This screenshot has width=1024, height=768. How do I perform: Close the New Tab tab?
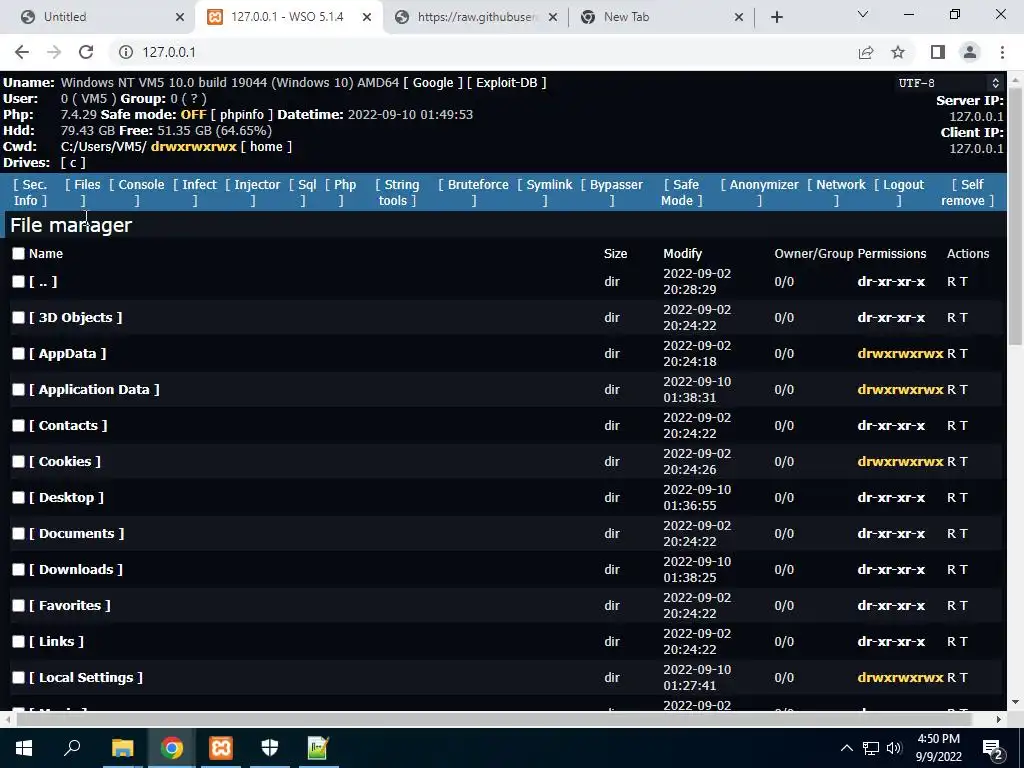click(x=739, y=17)
